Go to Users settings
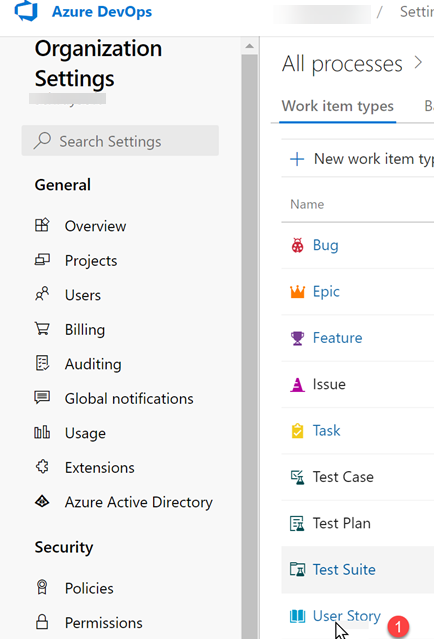Screen dimensions: 434x639 point(83,295)
